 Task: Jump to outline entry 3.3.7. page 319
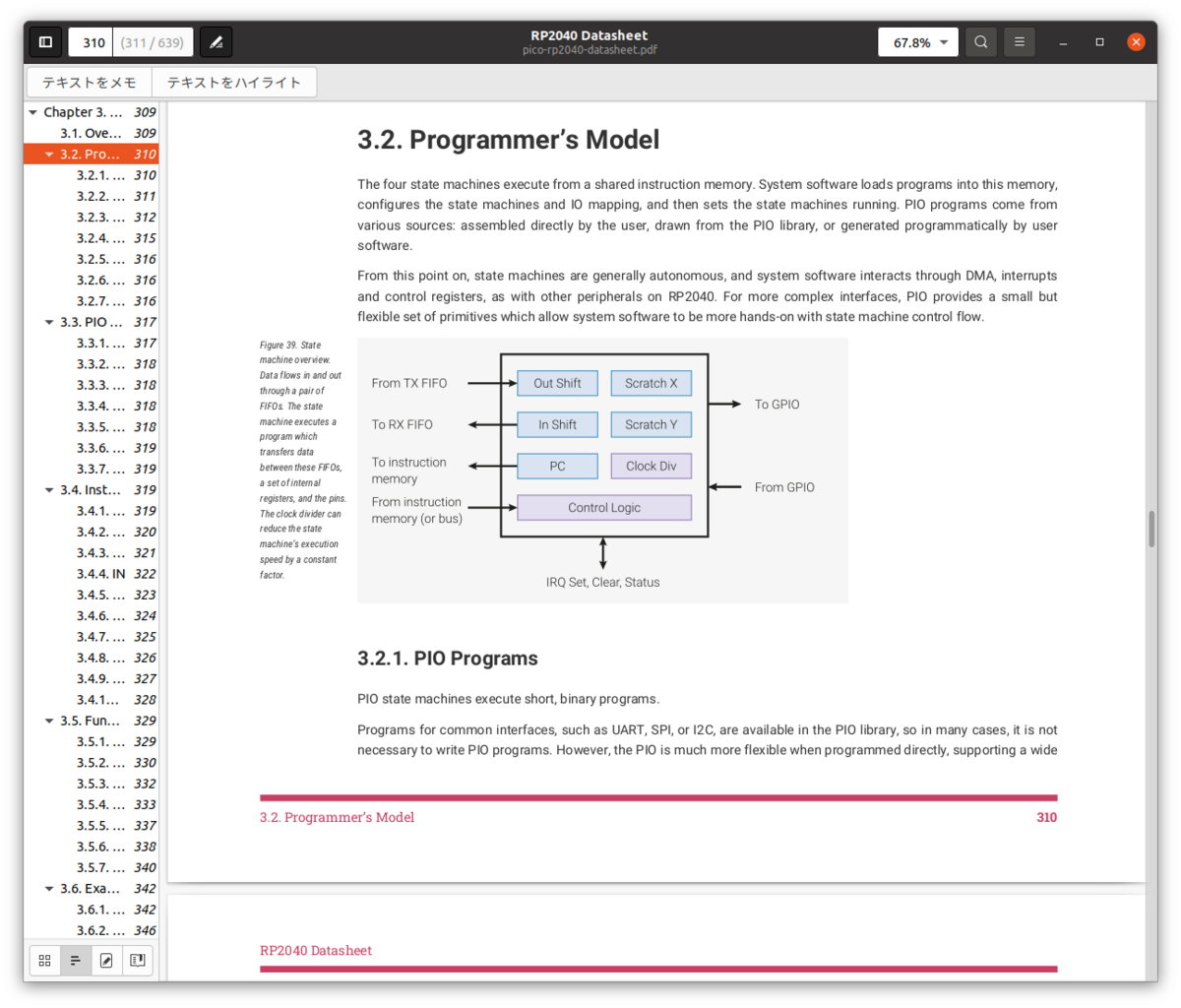tap(92, 469)
